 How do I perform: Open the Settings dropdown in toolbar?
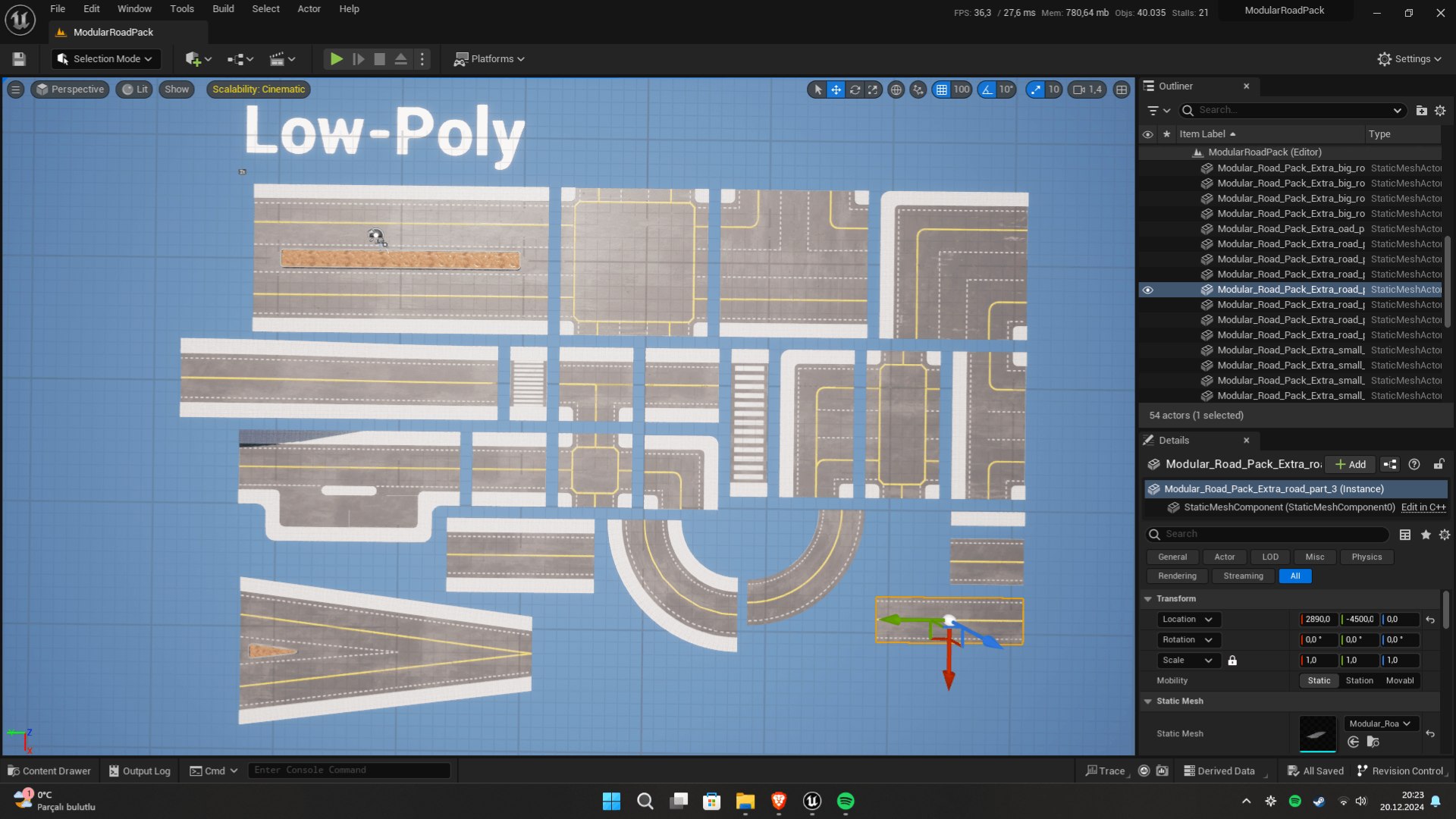(1409, 59)
